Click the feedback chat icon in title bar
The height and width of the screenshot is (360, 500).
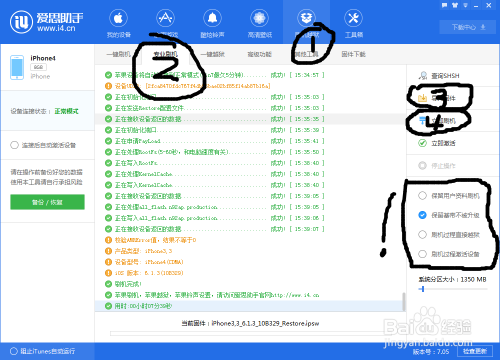pyautogui.click(x=444, y=5)
